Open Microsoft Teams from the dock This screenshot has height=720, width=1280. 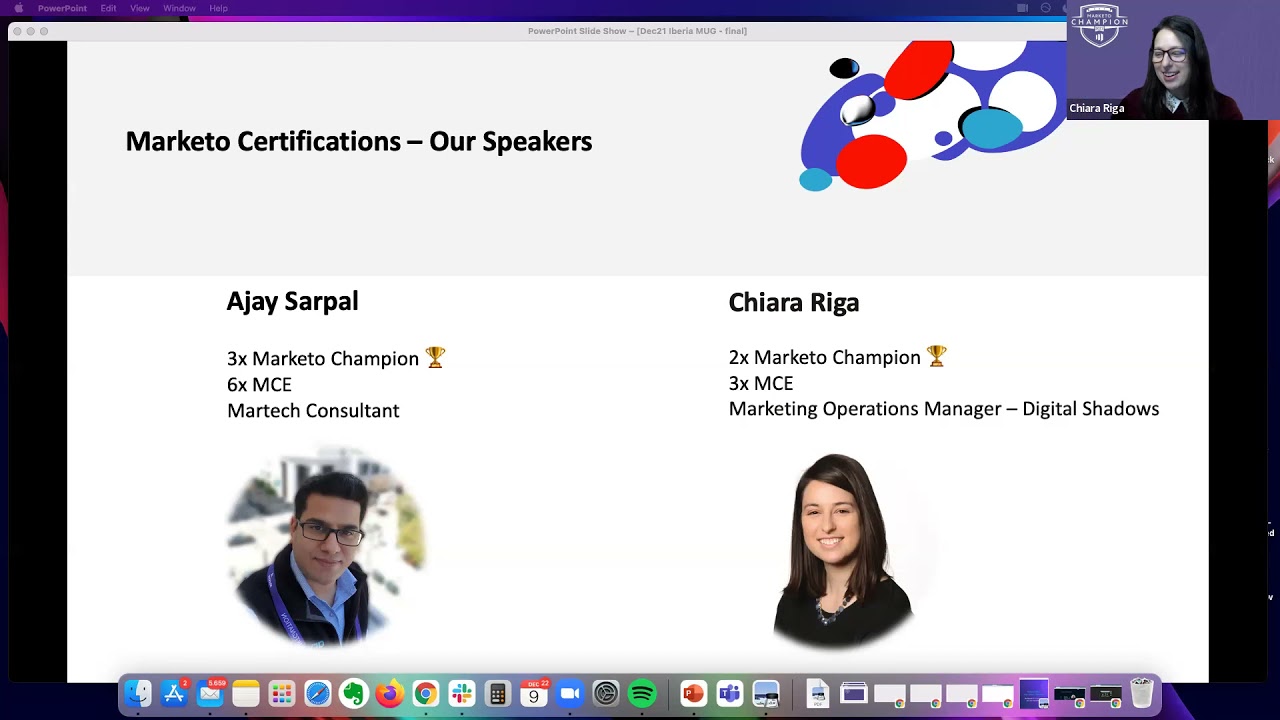click(730, 693)
